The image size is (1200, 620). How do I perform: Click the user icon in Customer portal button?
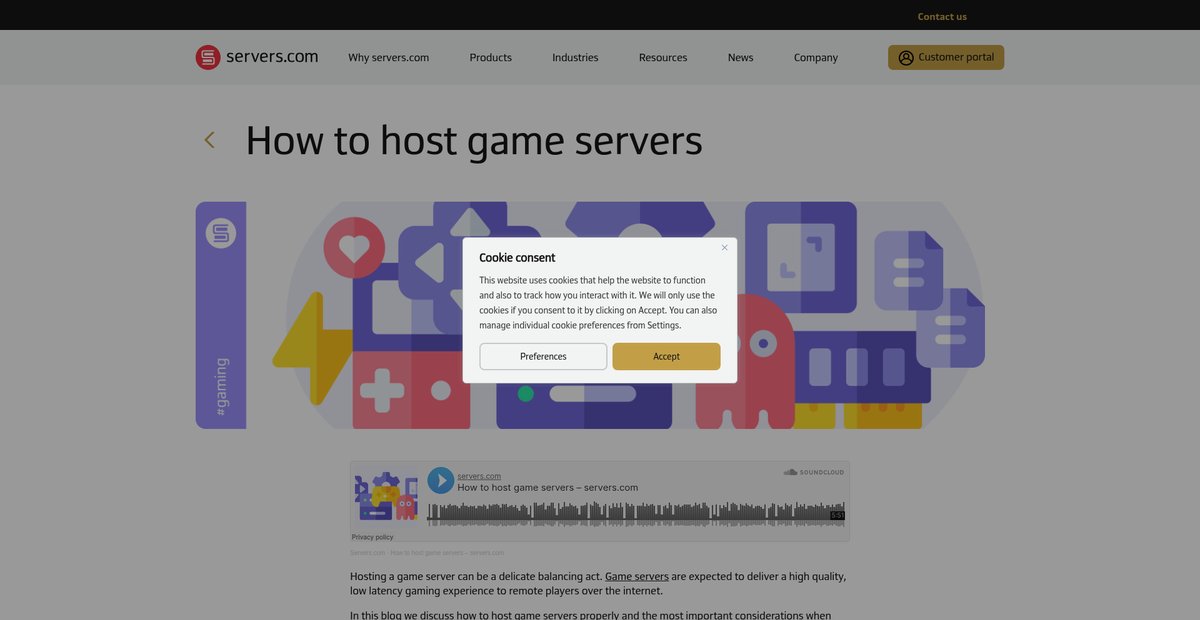pyautogui.click(x=906, y=58)
